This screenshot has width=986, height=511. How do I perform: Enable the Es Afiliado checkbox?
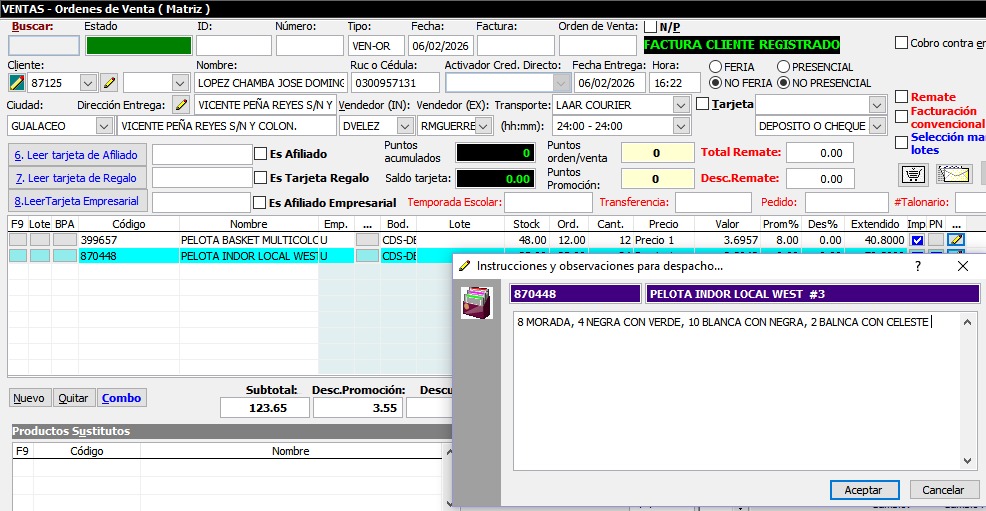[x=261, y=154]
